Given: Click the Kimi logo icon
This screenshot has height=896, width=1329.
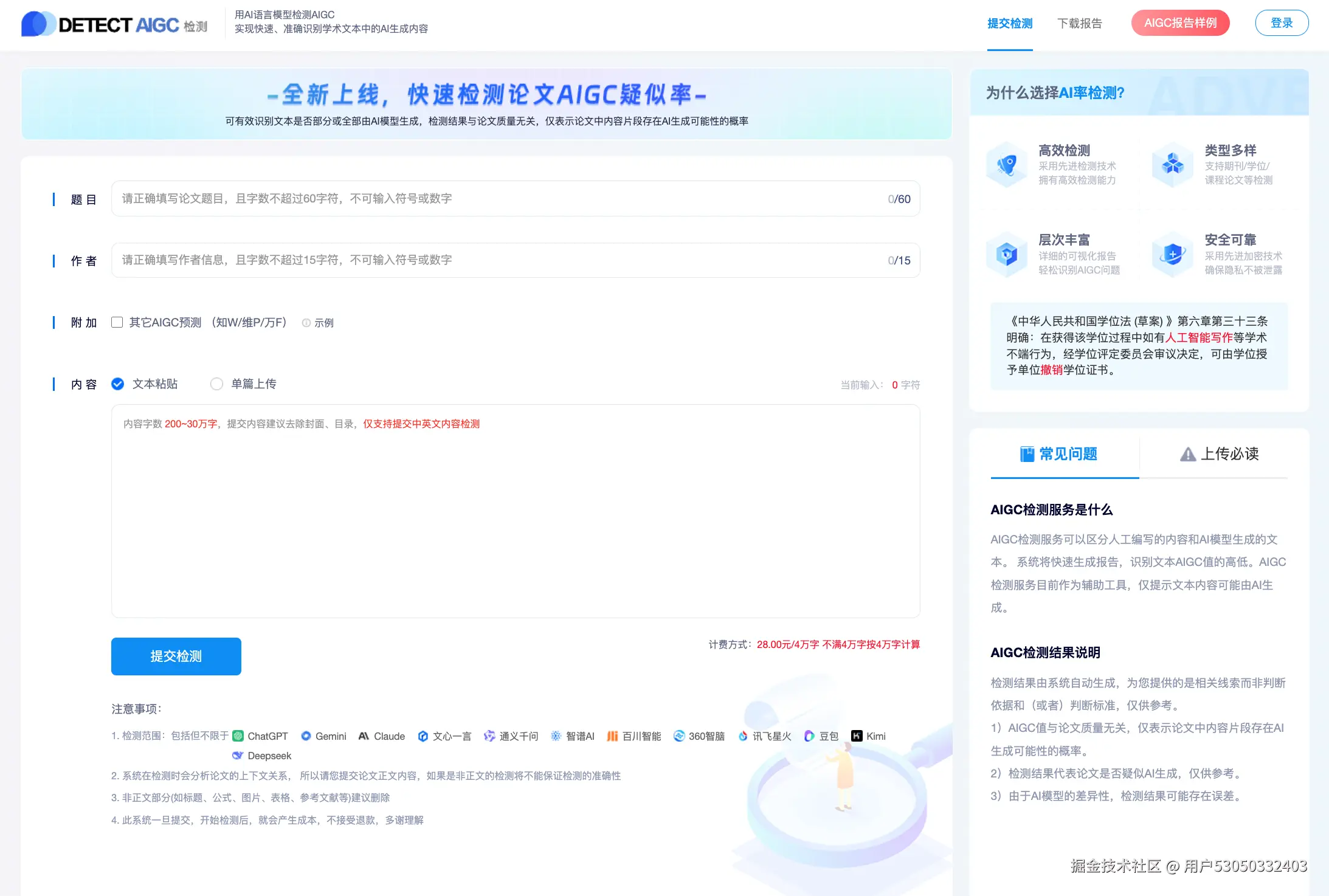Looking at the screenshot, I should (x=857, y=736).
